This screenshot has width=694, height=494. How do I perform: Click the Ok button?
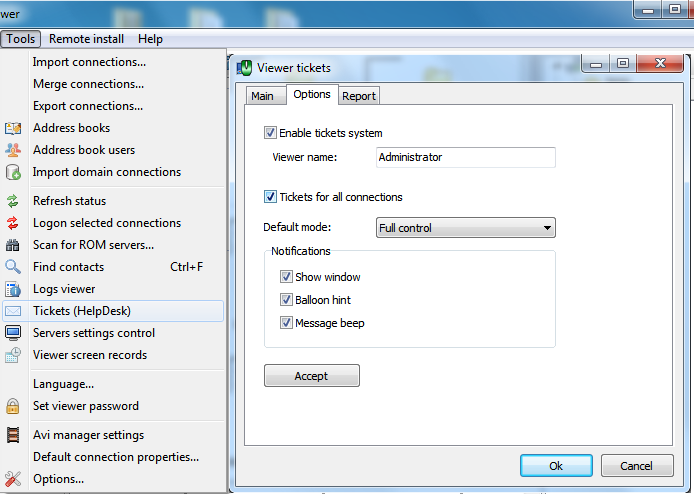556,466
